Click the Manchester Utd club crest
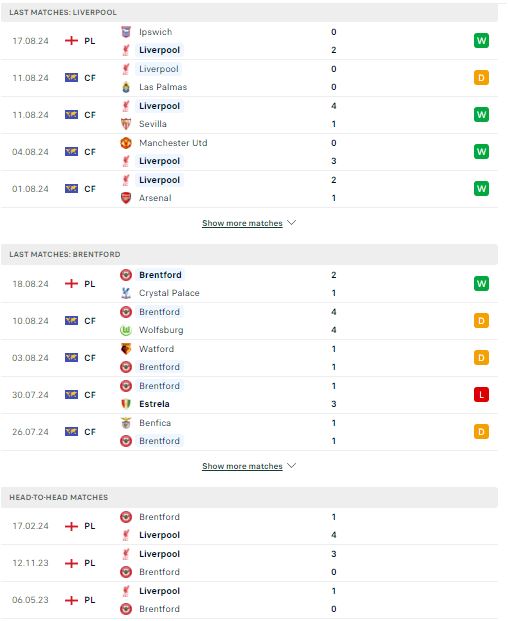The image size is (508, 621). [126, 143]
